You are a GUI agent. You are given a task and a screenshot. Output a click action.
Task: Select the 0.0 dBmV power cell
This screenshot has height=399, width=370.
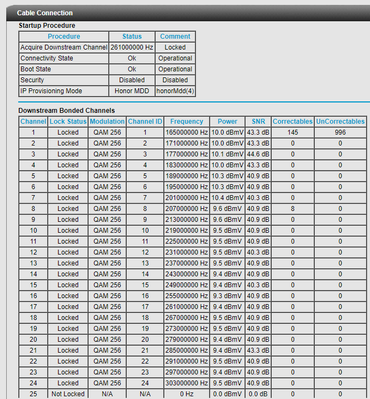point(227,394)
